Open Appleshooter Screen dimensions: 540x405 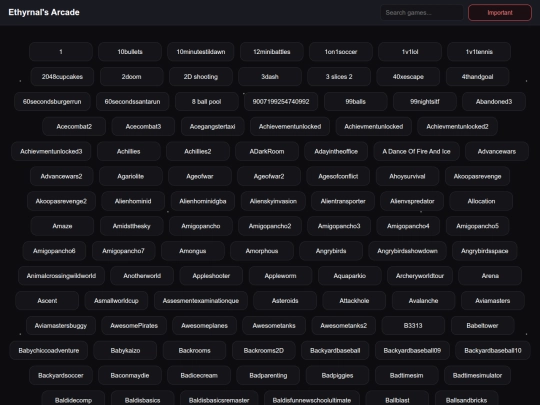(211, 276)
